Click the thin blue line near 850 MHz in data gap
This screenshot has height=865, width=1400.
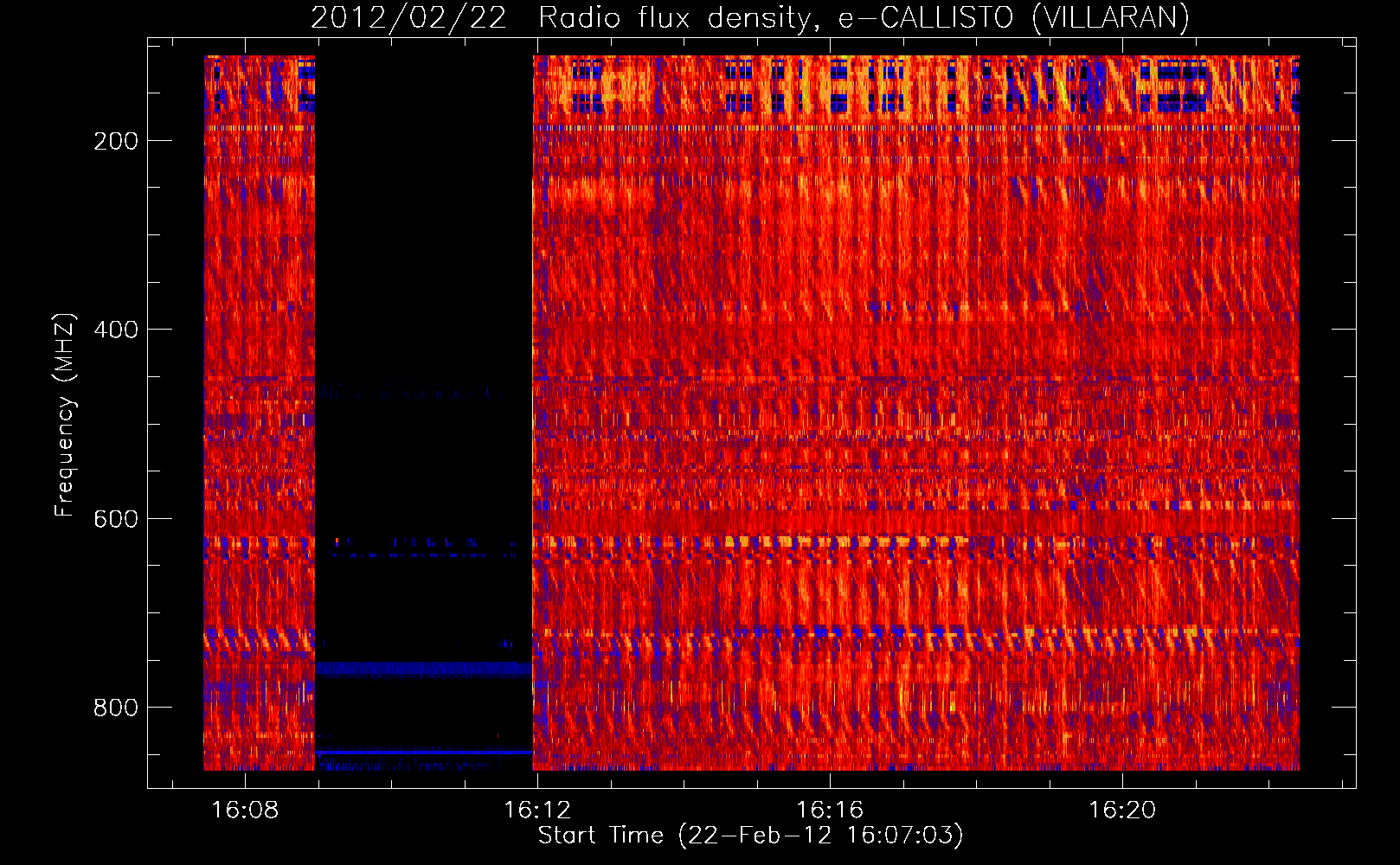(423, 752)
